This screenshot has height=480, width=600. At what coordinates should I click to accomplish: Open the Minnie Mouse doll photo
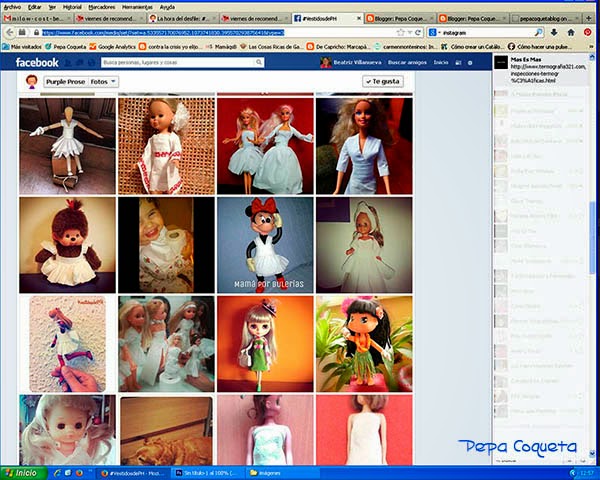pos(265,245)
